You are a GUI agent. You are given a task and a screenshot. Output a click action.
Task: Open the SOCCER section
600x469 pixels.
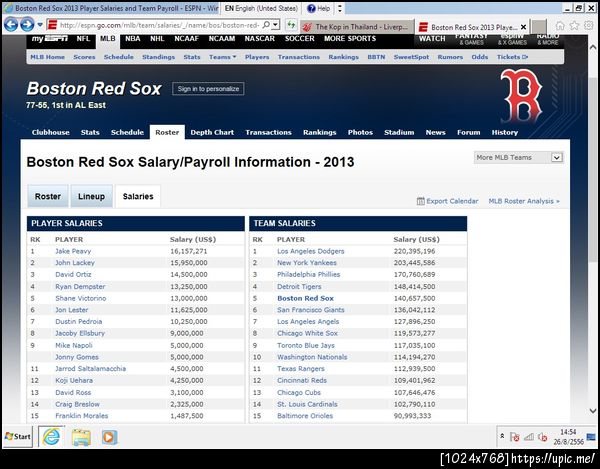pos(300,39)
